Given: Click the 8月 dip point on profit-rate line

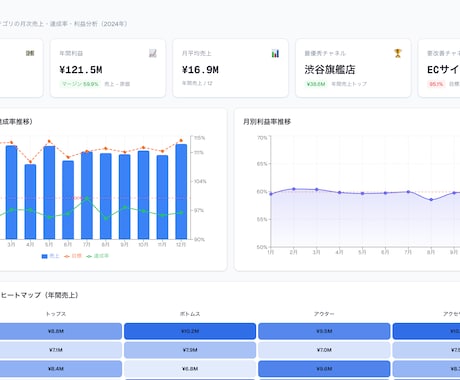Looking at the screenshot, I should click(x=431, y=200).
